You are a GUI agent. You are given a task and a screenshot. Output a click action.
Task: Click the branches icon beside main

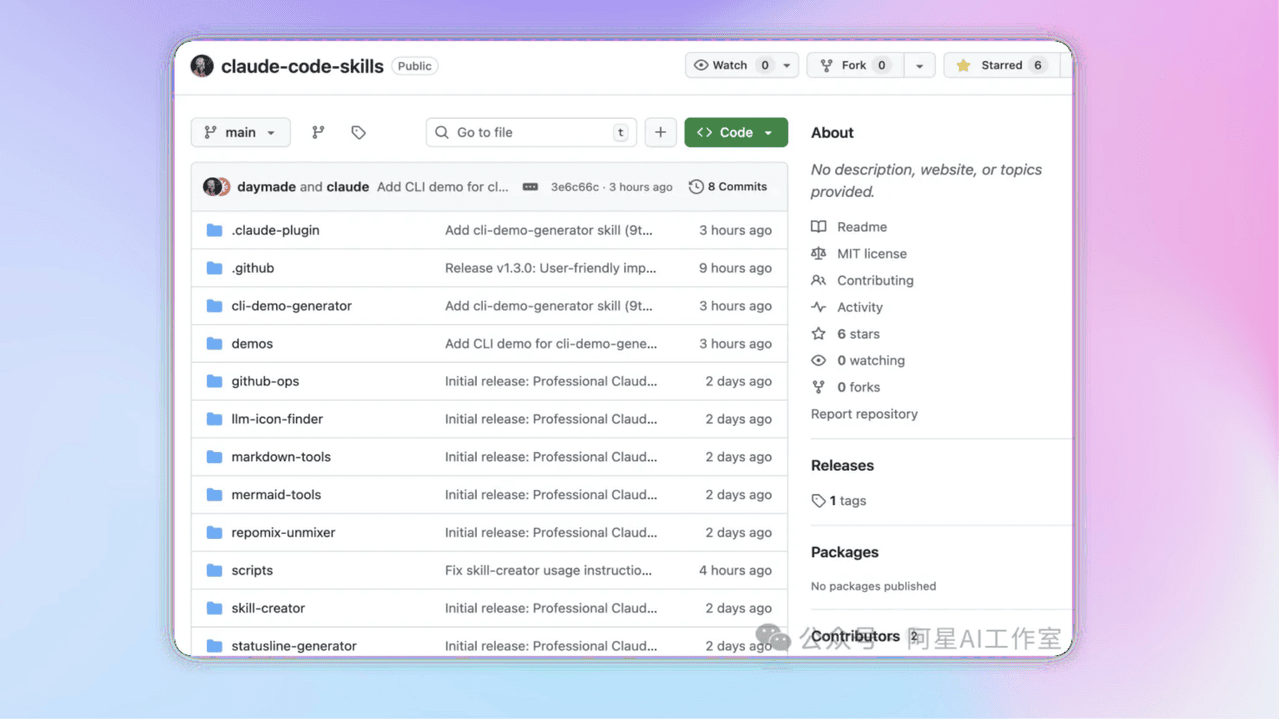[x=318, y=132]
